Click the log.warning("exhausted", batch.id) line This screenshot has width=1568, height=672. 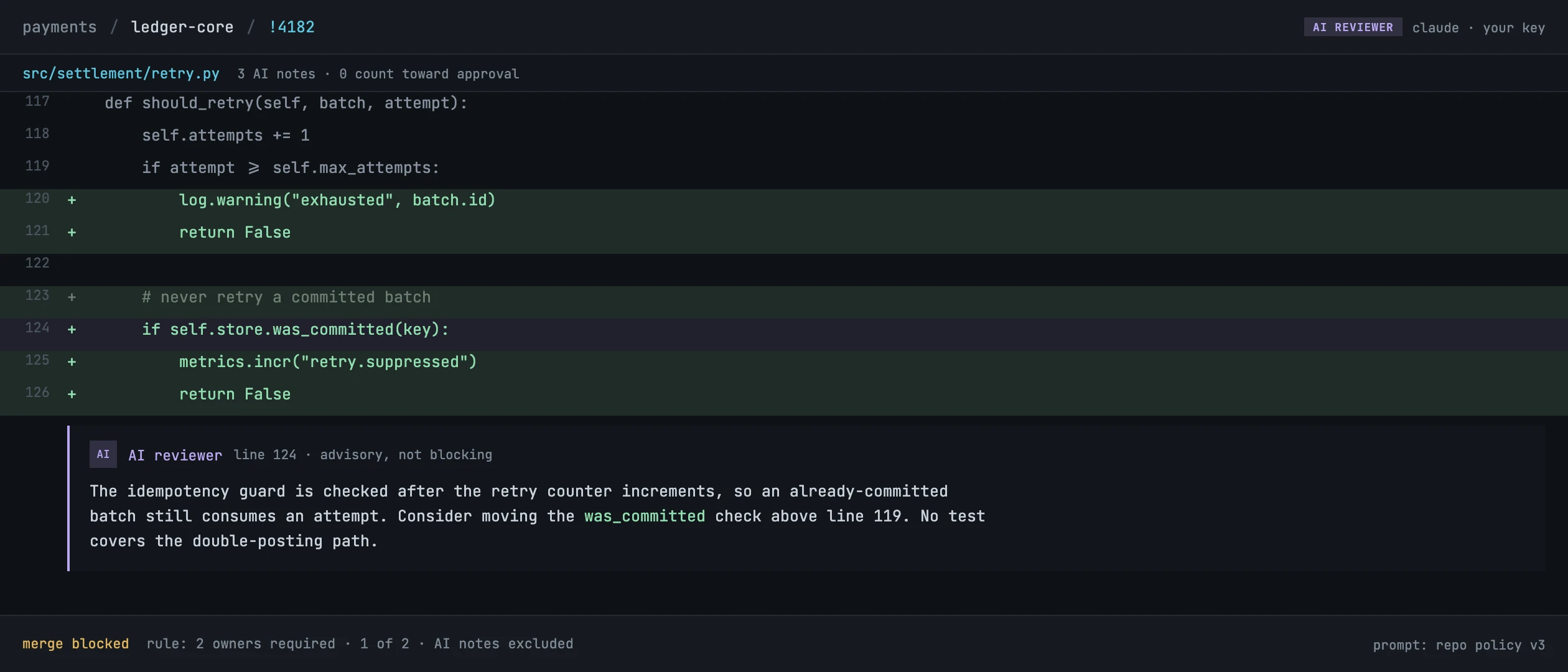(x=337, y=200)
